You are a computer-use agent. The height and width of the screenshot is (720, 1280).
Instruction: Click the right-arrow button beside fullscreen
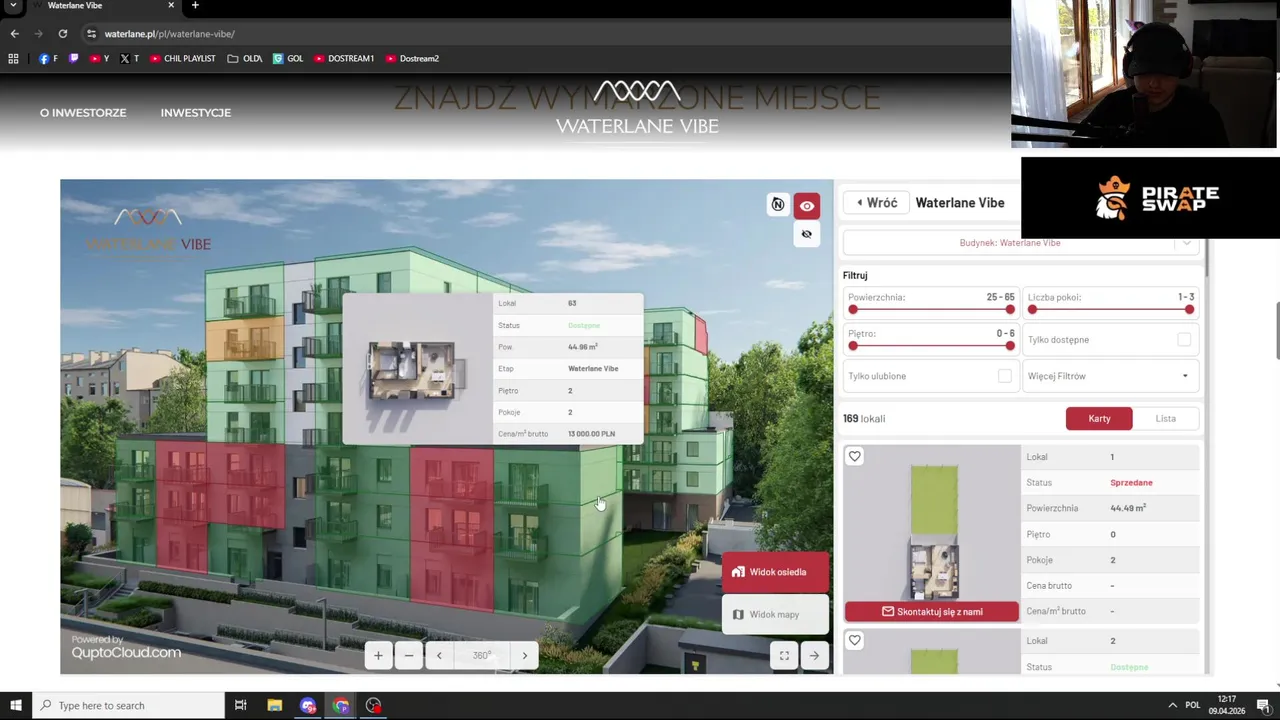coord(814,656)
